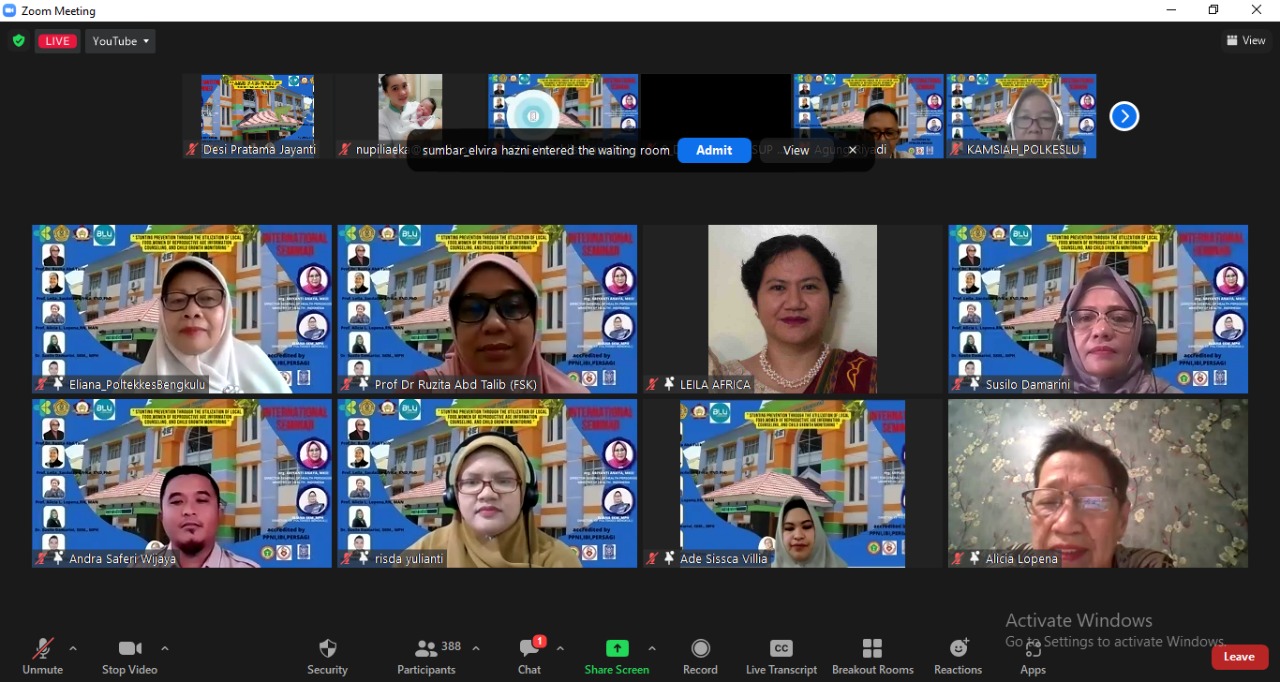Viewport: 1280px width, 682px height.
Task: Click pin icon on Prof Dr Ruzita tile
Action: 364,384
